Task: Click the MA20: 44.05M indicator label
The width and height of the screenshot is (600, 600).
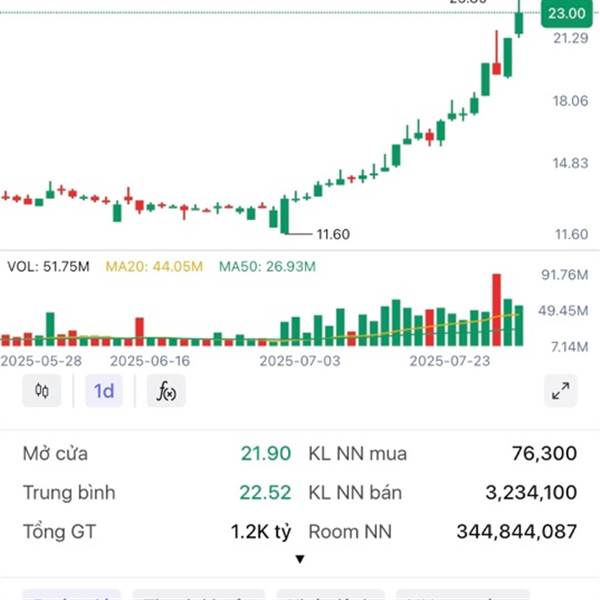Action: pos(154,266)
